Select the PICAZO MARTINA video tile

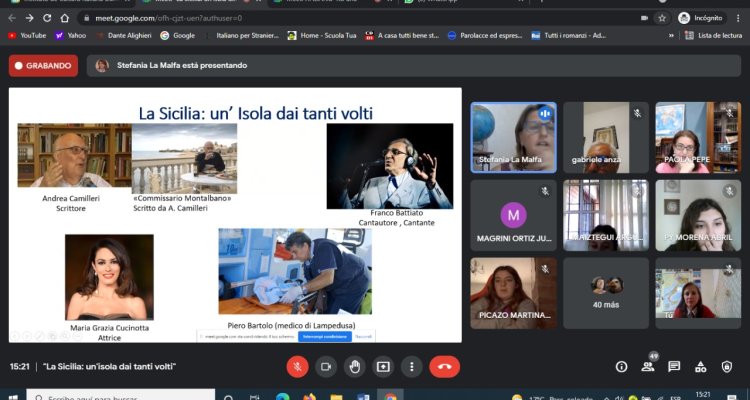click(513, 293)
